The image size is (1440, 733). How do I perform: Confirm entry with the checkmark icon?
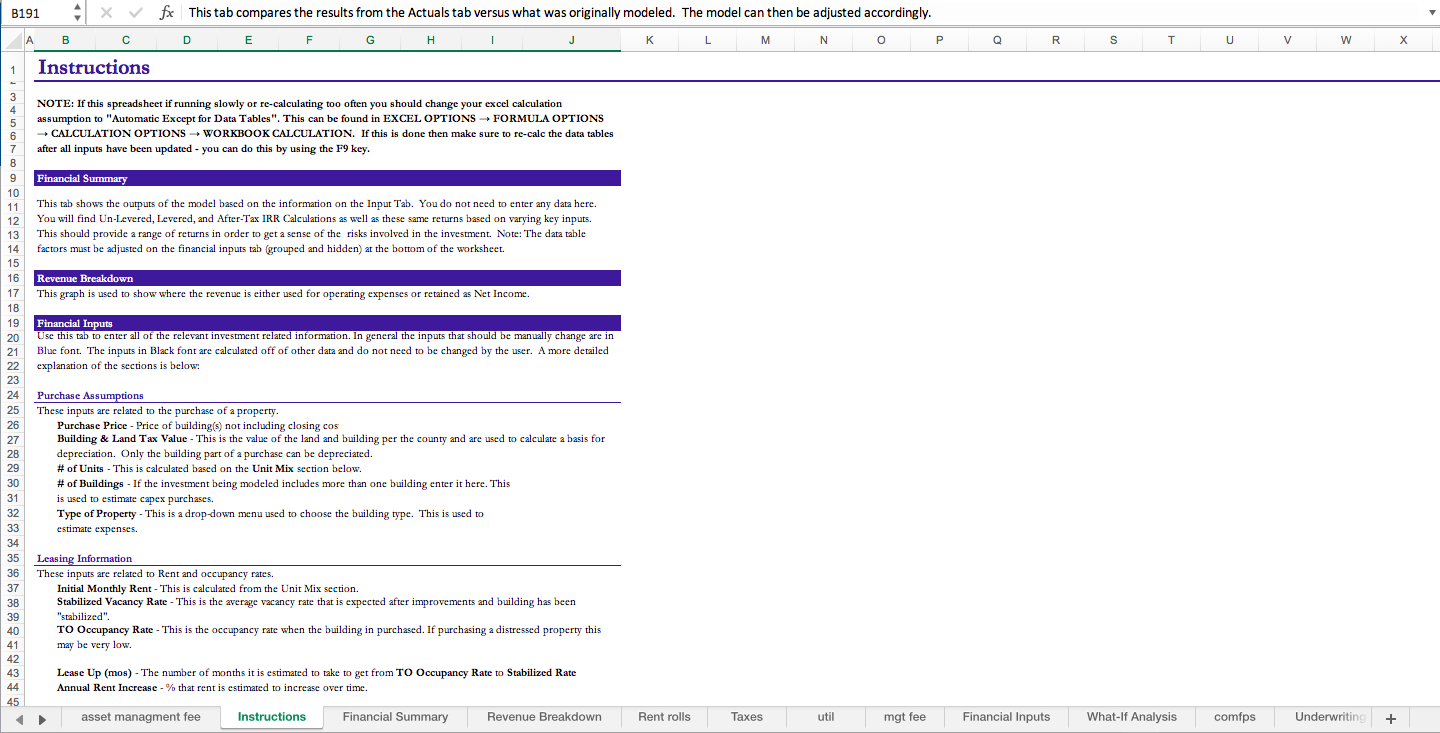click(x=135, y=12)
